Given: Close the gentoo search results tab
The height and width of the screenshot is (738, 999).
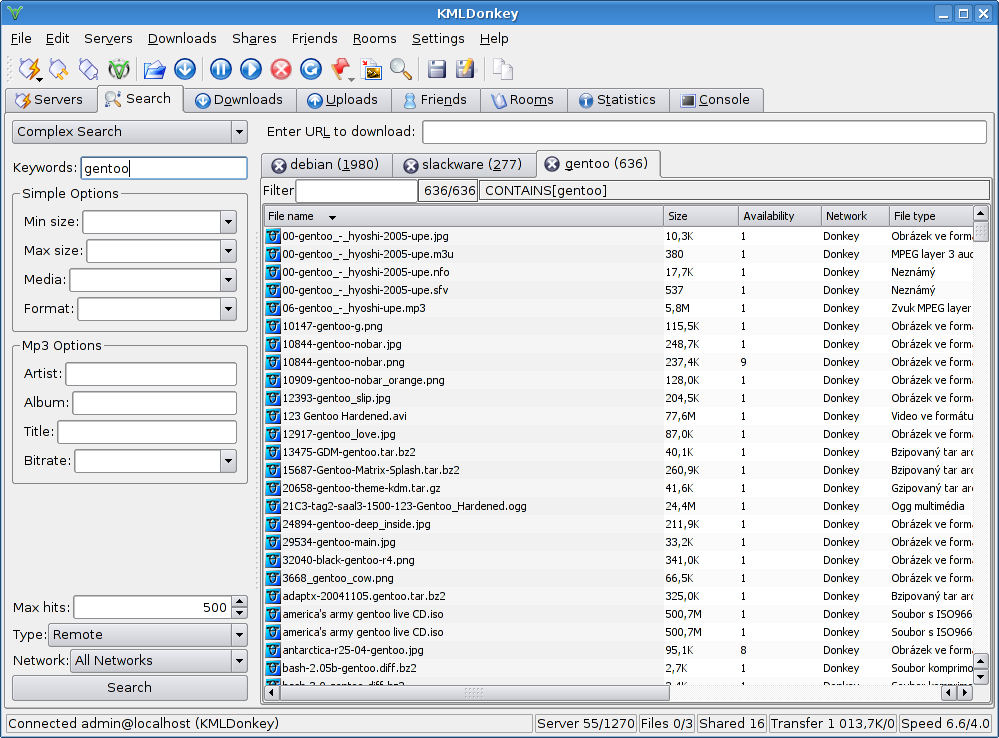Looking at the screenshot, I should point(552,164).
